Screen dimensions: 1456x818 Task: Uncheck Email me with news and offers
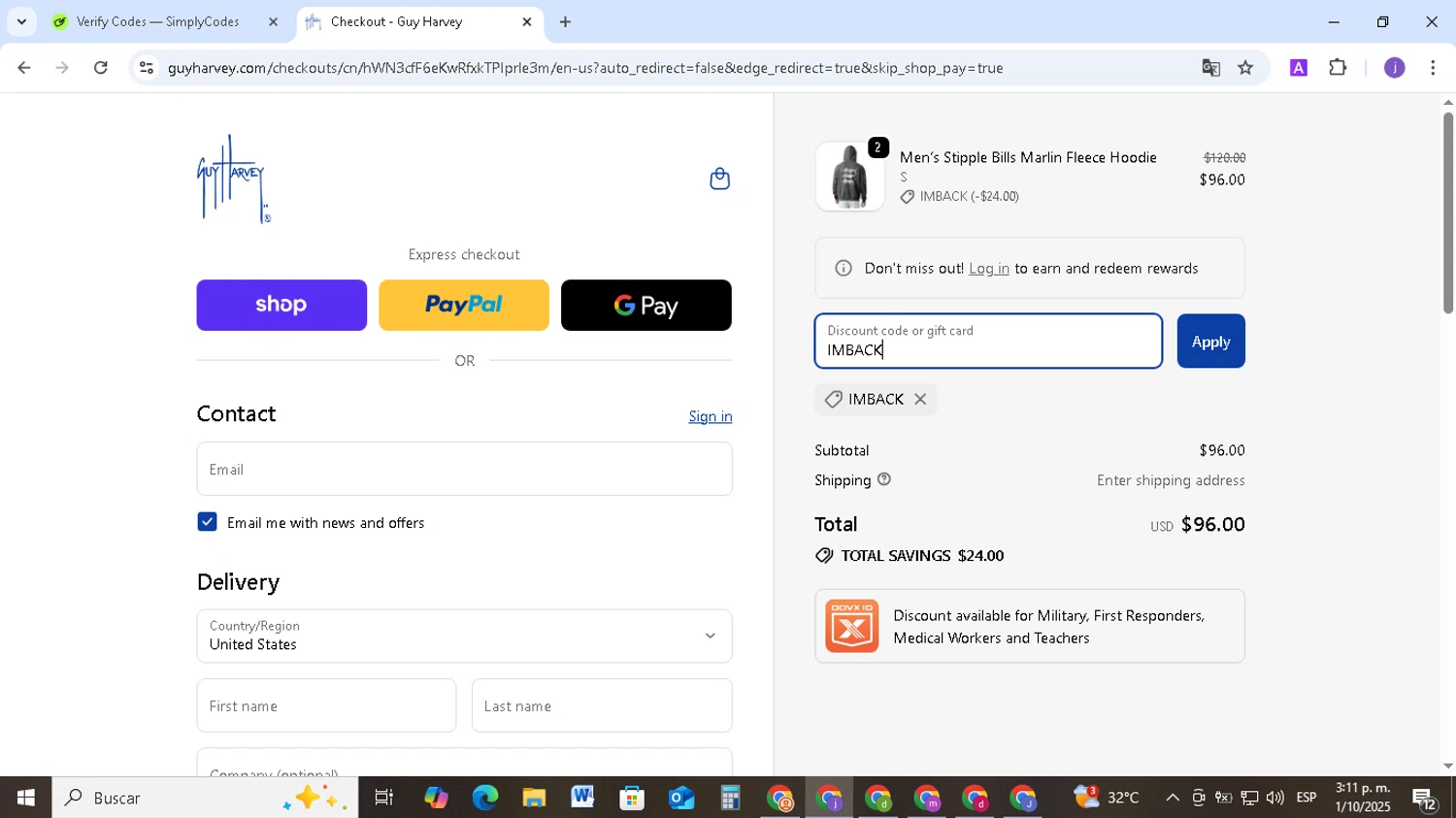pyautogui.click(x=207, y=522)
